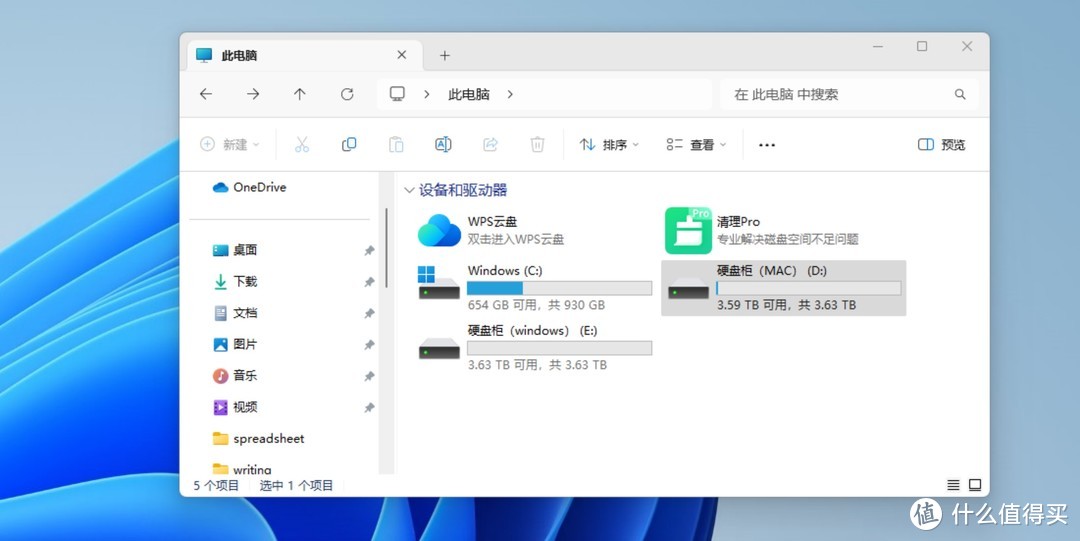Viewport: 1080px width, 541px height.
Task: Go up one folder level
Action: click(x=300, y=94)
